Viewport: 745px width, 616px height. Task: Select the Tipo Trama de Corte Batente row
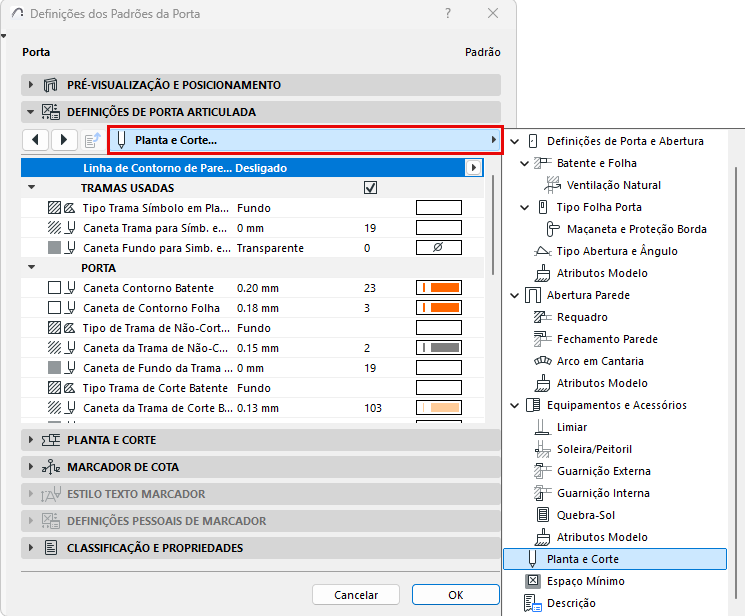click(253, 388)
